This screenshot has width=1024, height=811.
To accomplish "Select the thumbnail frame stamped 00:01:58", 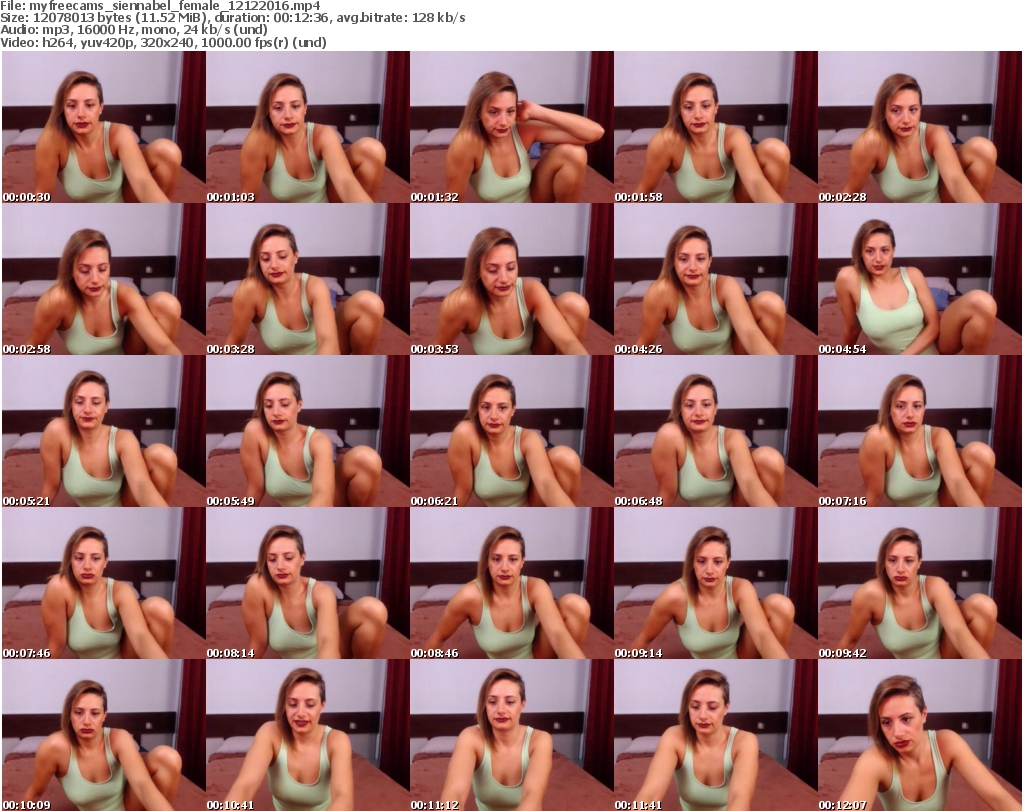I will click(x=716, y=127).
